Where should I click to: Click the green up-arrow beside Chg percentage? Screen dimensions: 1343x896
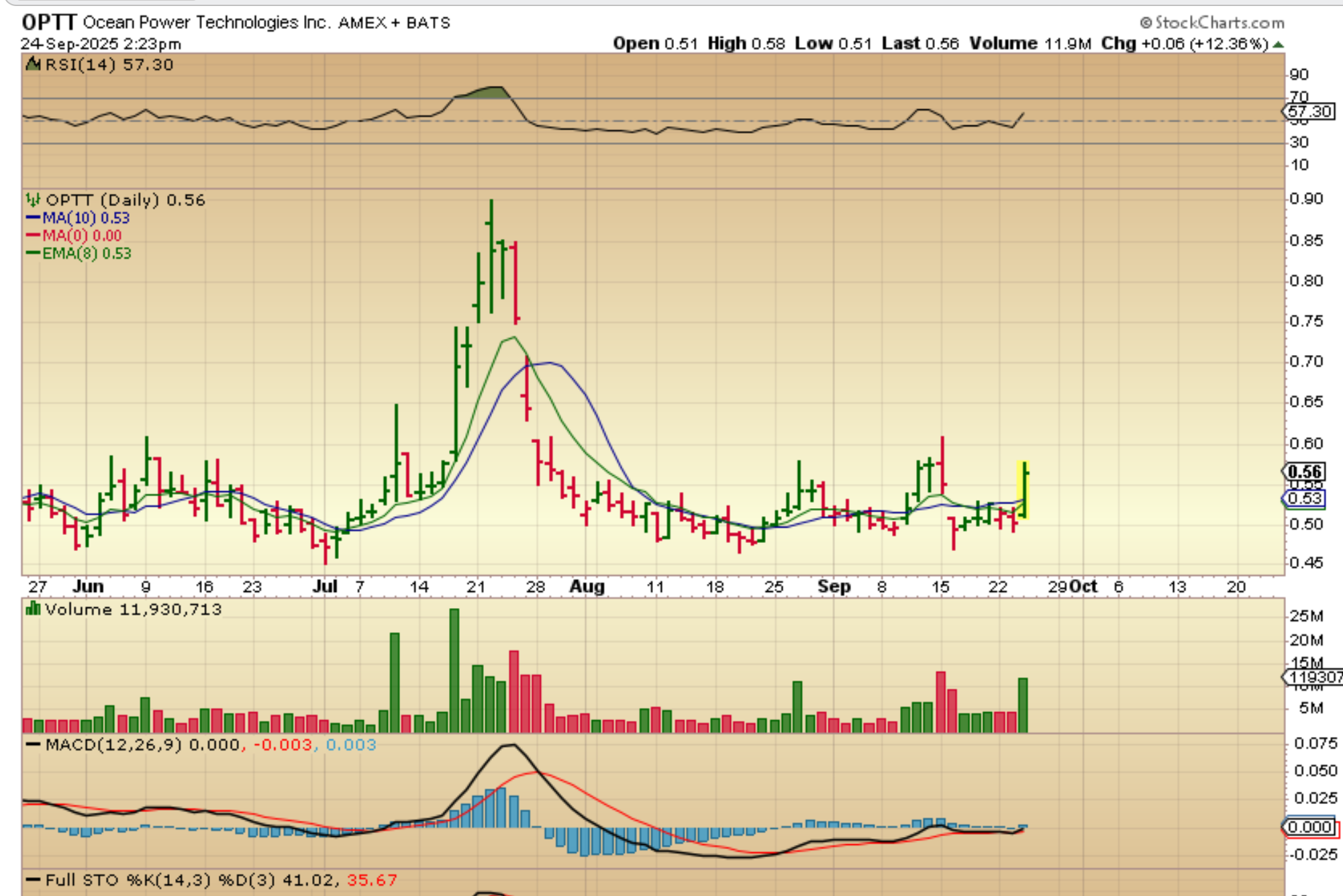click(1278, 44)
